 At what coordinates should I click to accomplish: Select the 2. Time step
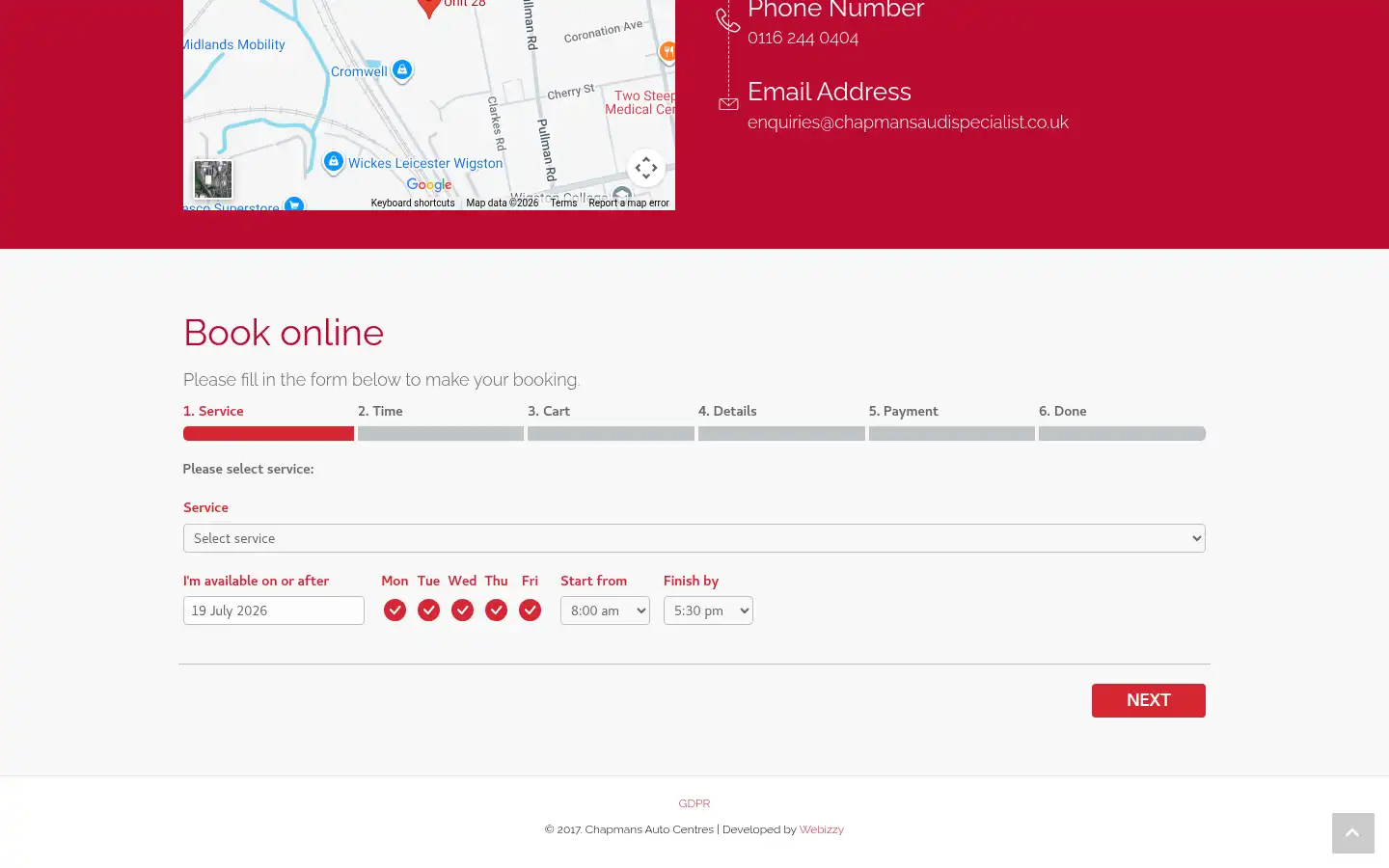pyautogui.click(x=380, y=411)
